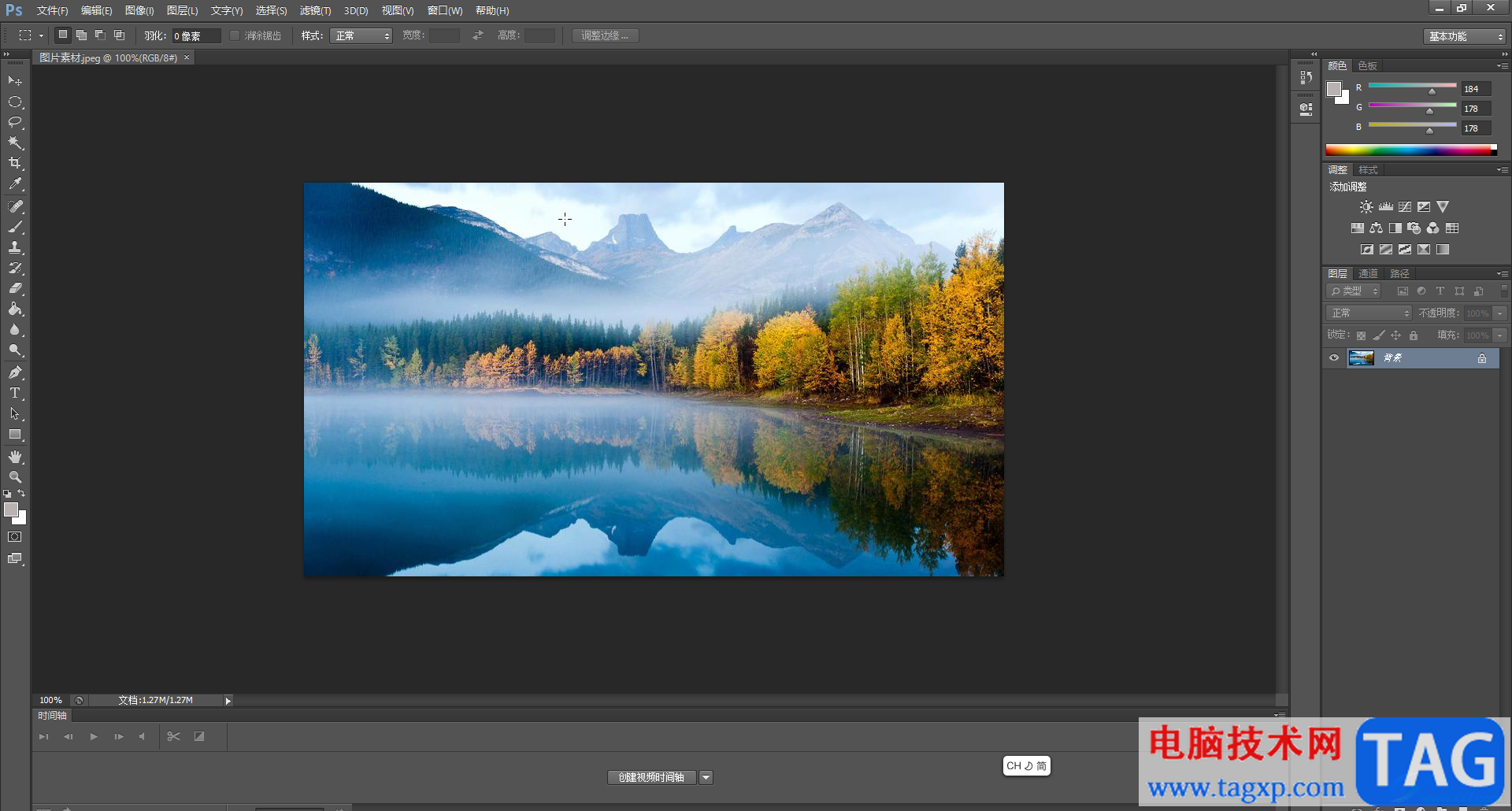Select the Brush tool
The height and width of the screenshot is (811, 1512).
point(15,227)
